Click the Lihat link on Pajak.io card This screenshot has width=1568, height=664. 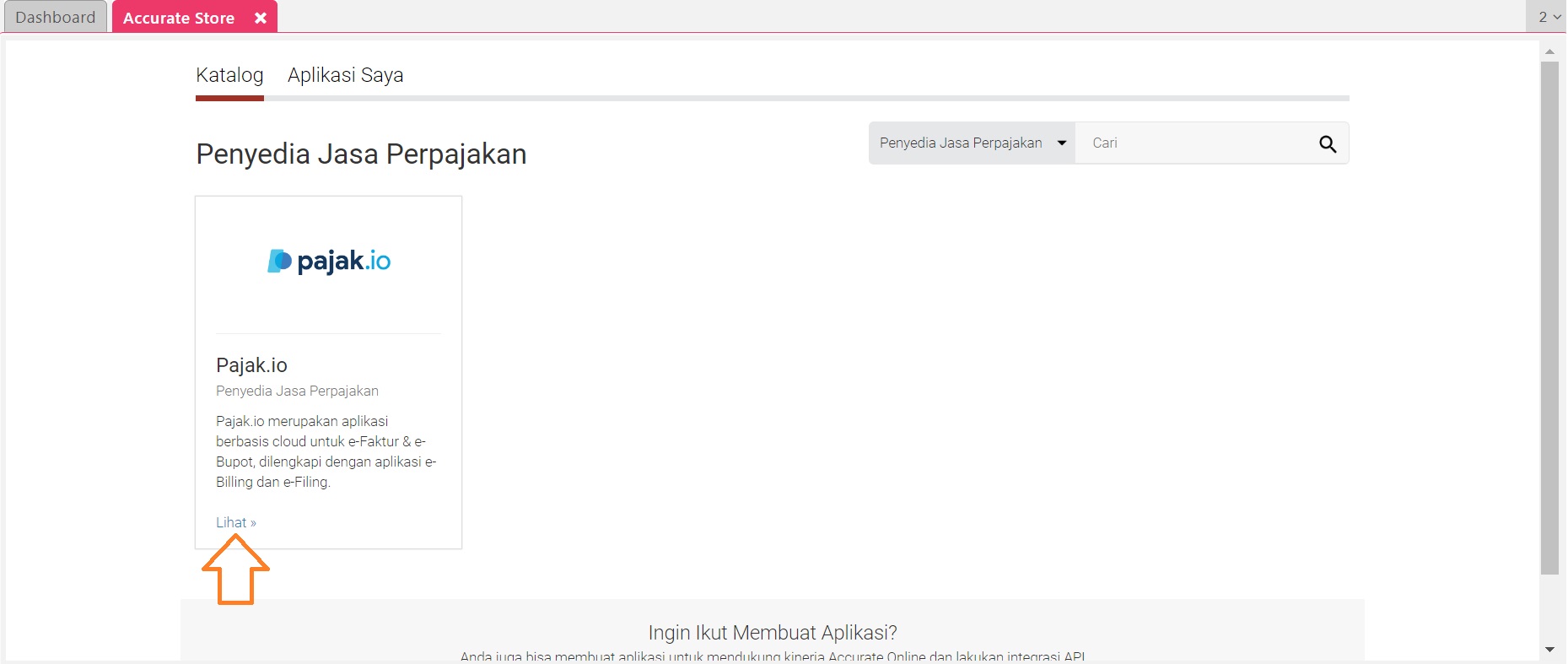point(235,522)
